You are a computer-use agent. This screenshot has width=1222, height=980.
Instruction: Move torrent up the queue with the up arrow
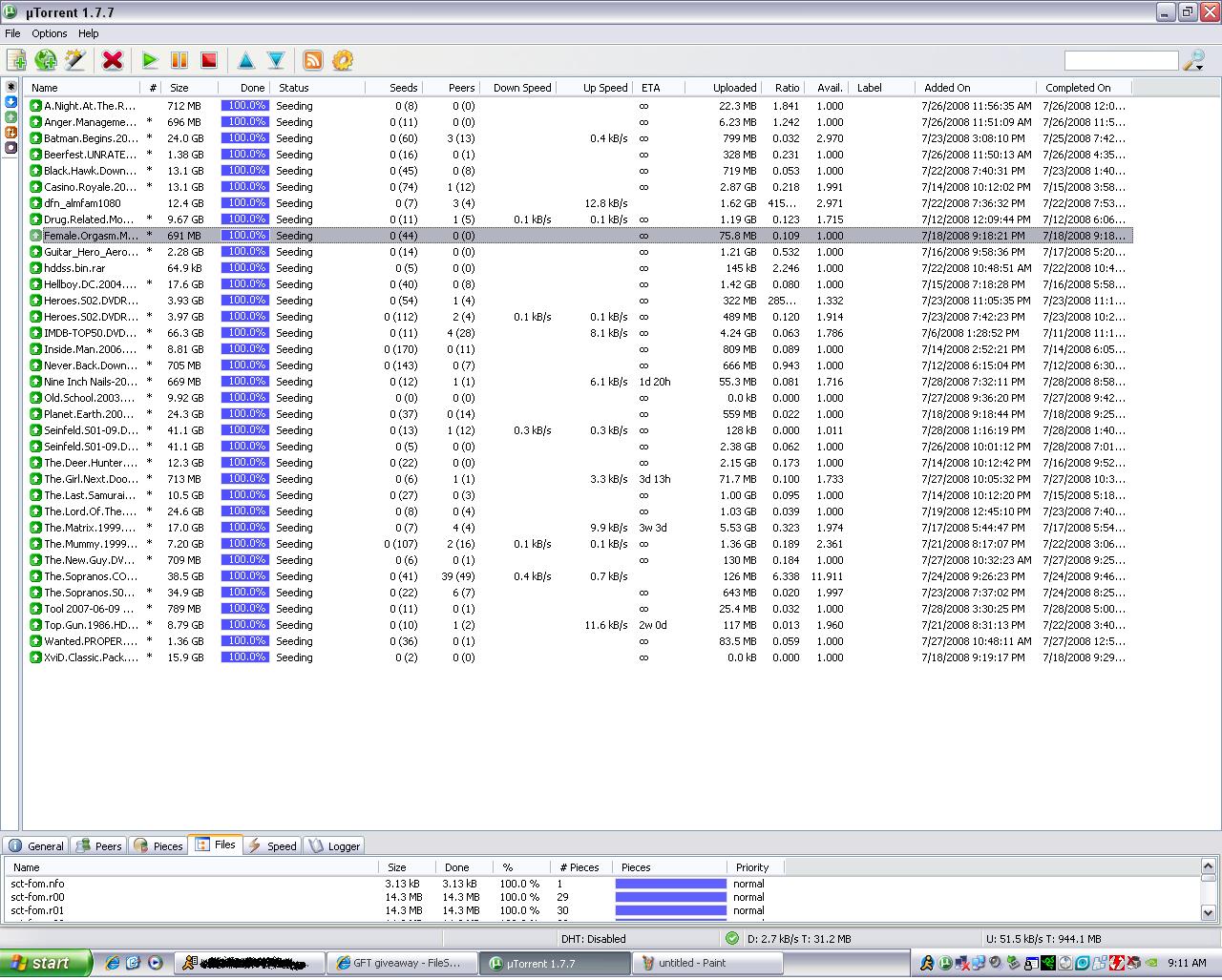click(246, 60)
